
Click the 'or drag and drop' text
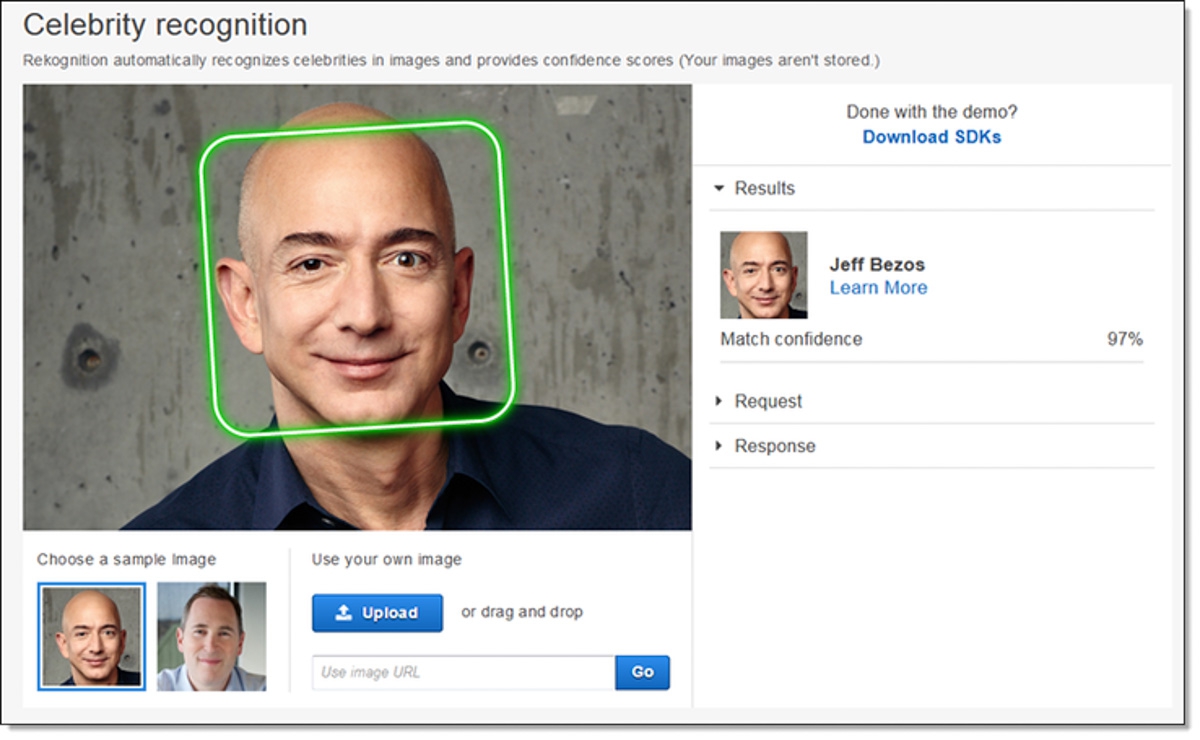coord(521,612)
